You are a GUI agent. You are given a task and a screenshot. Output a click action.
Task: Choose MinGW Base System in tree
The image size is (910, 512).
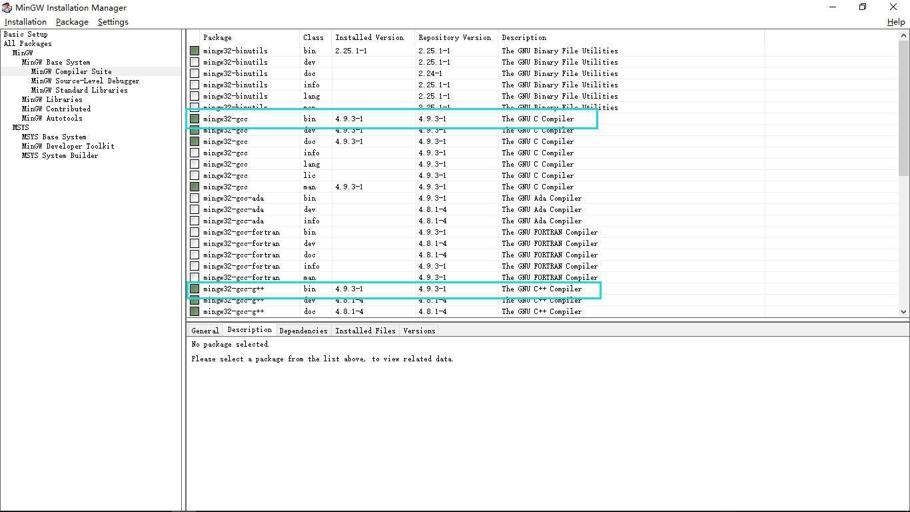click(56, 62)
